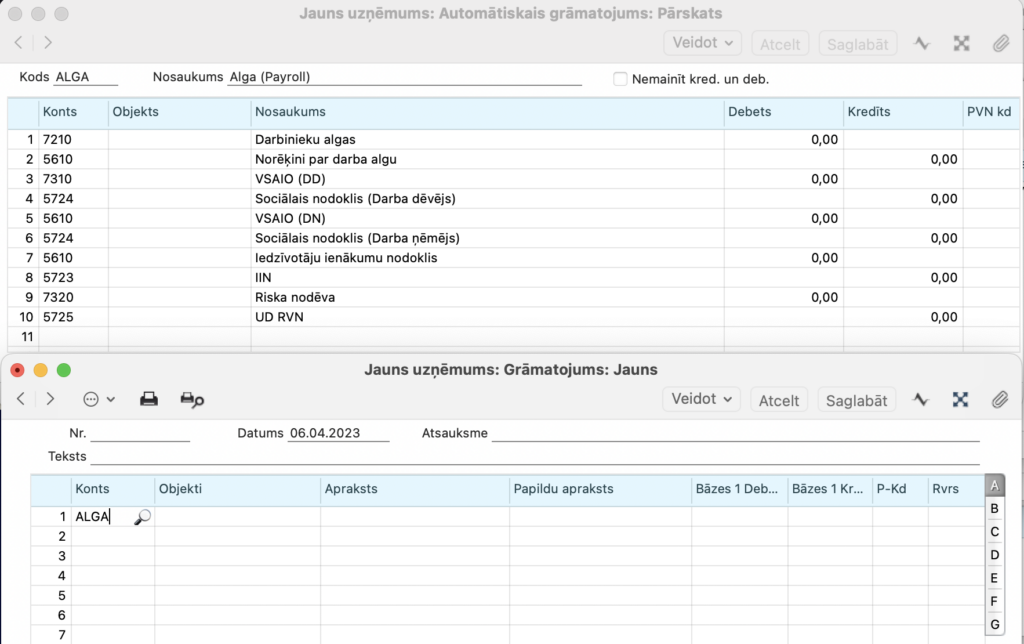Click the expand arrows icon in Pārskats window
Viewport: 1024px width, 644px height.
(x=961, y=43)
